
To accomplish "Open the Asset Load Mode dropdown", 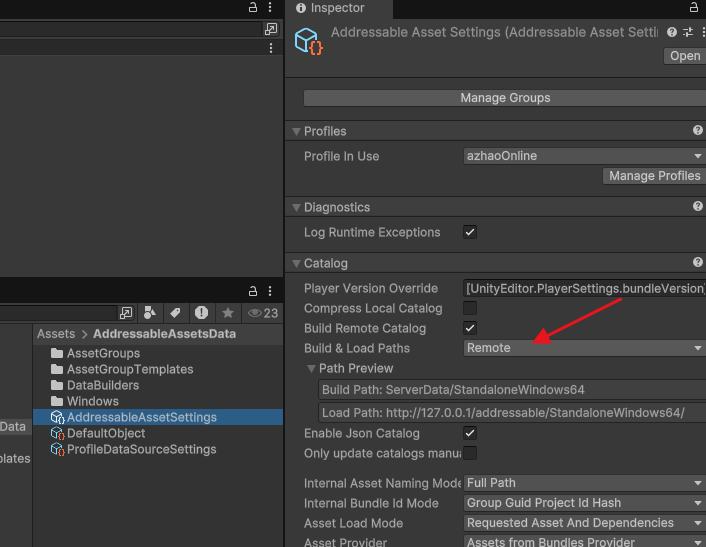I will point(584,523).
